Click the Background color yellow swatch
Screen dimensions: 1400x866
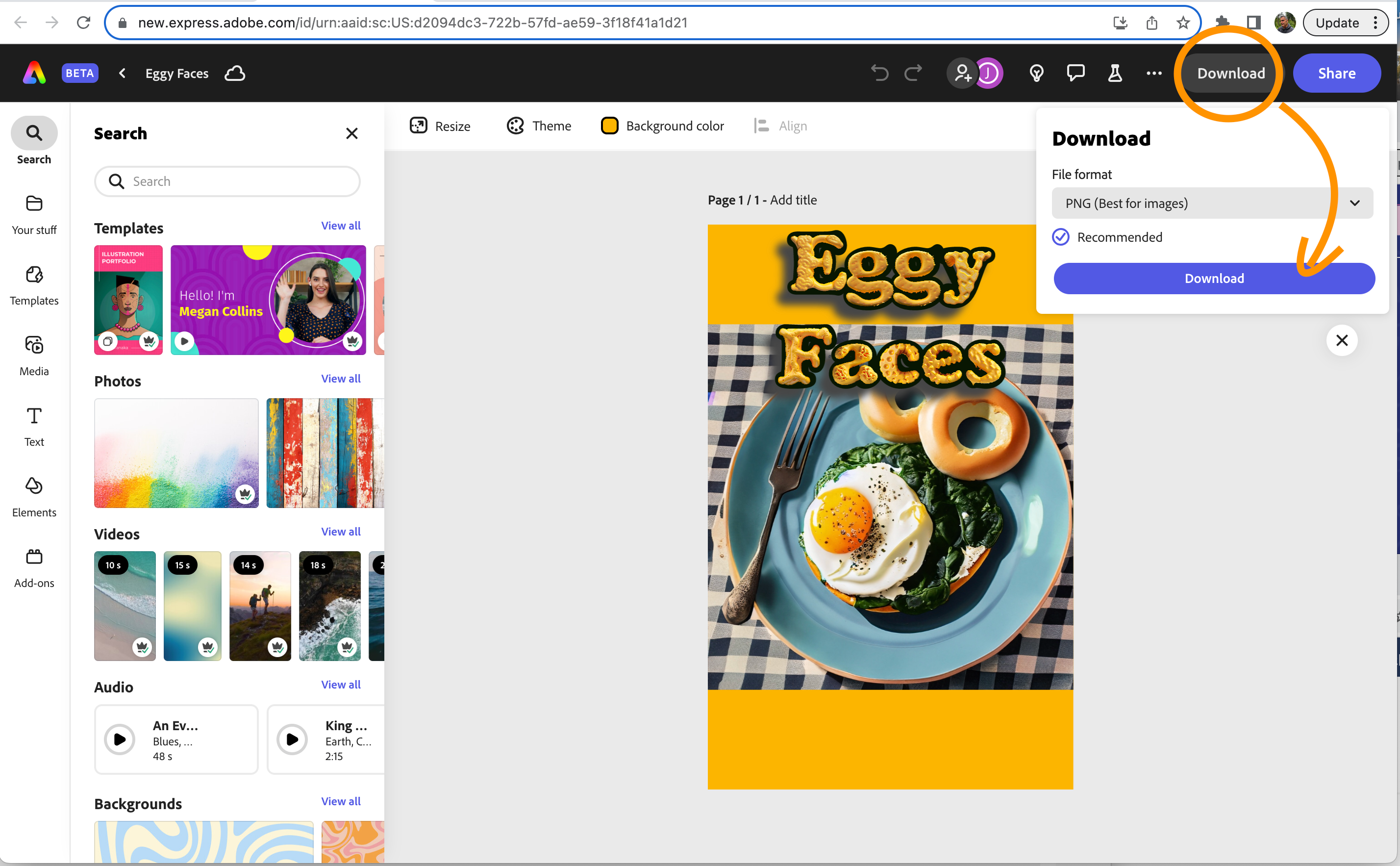tap(610, 126)
